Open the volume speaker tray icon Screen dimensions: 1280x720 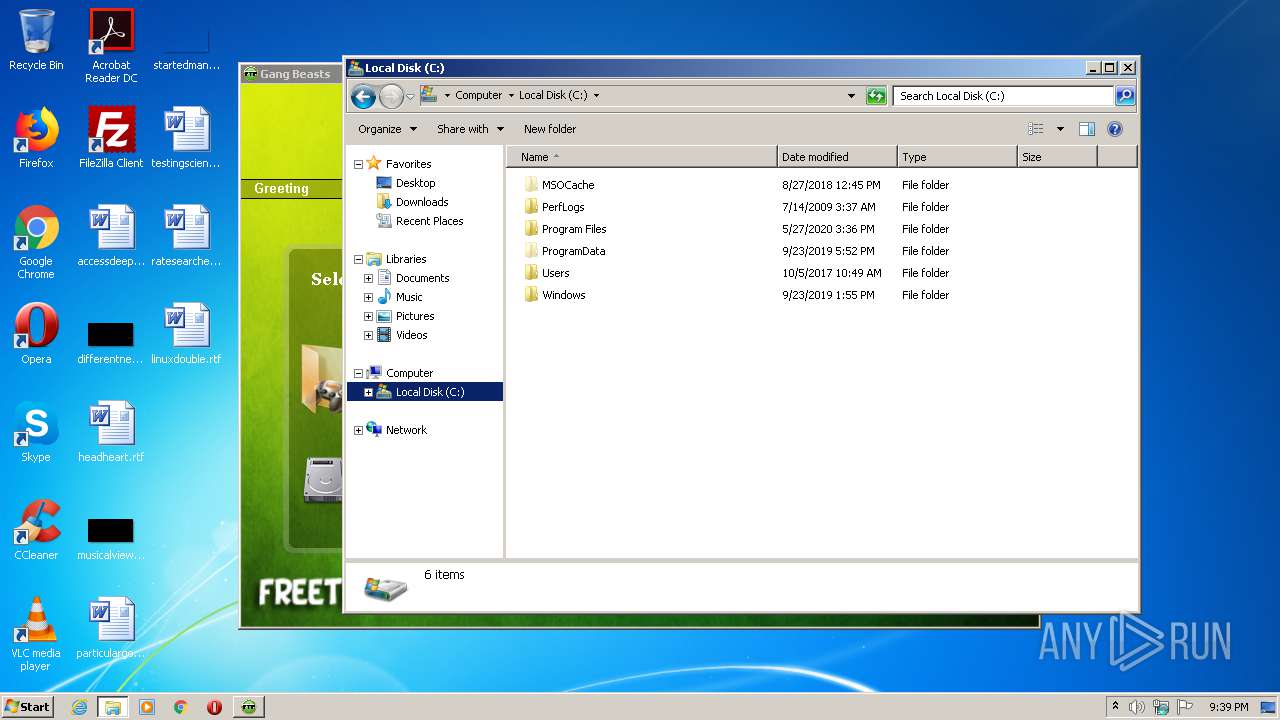tap(1136, 707)
